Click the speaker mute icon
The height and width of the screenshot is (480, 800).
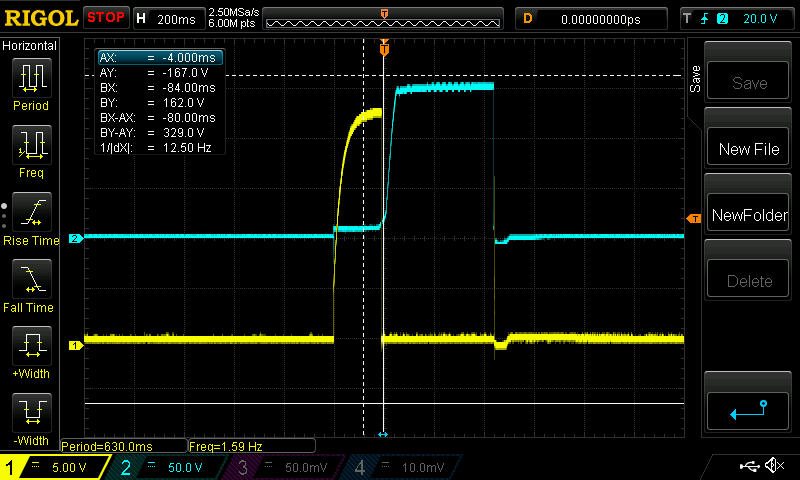pyautogui.click(x=774, y=466)
